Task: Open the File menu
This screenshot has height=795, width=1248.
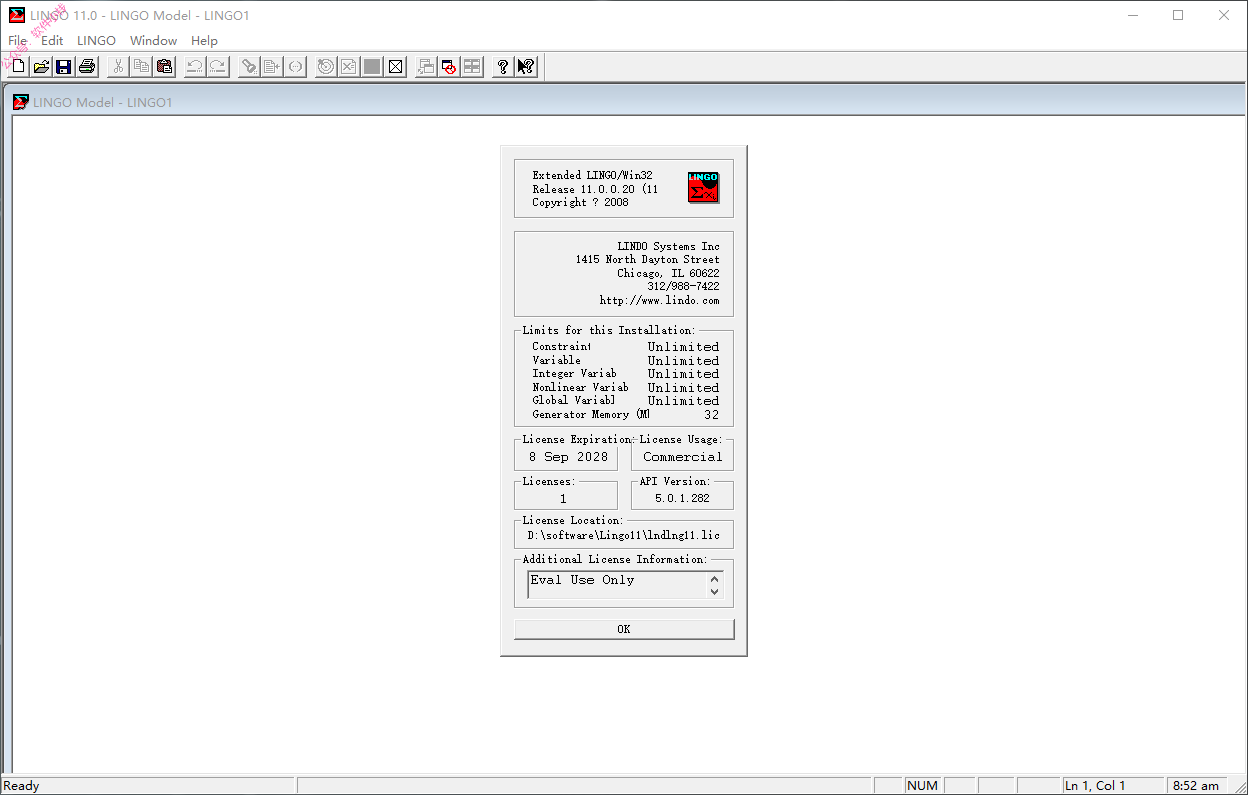Action: 18,41
